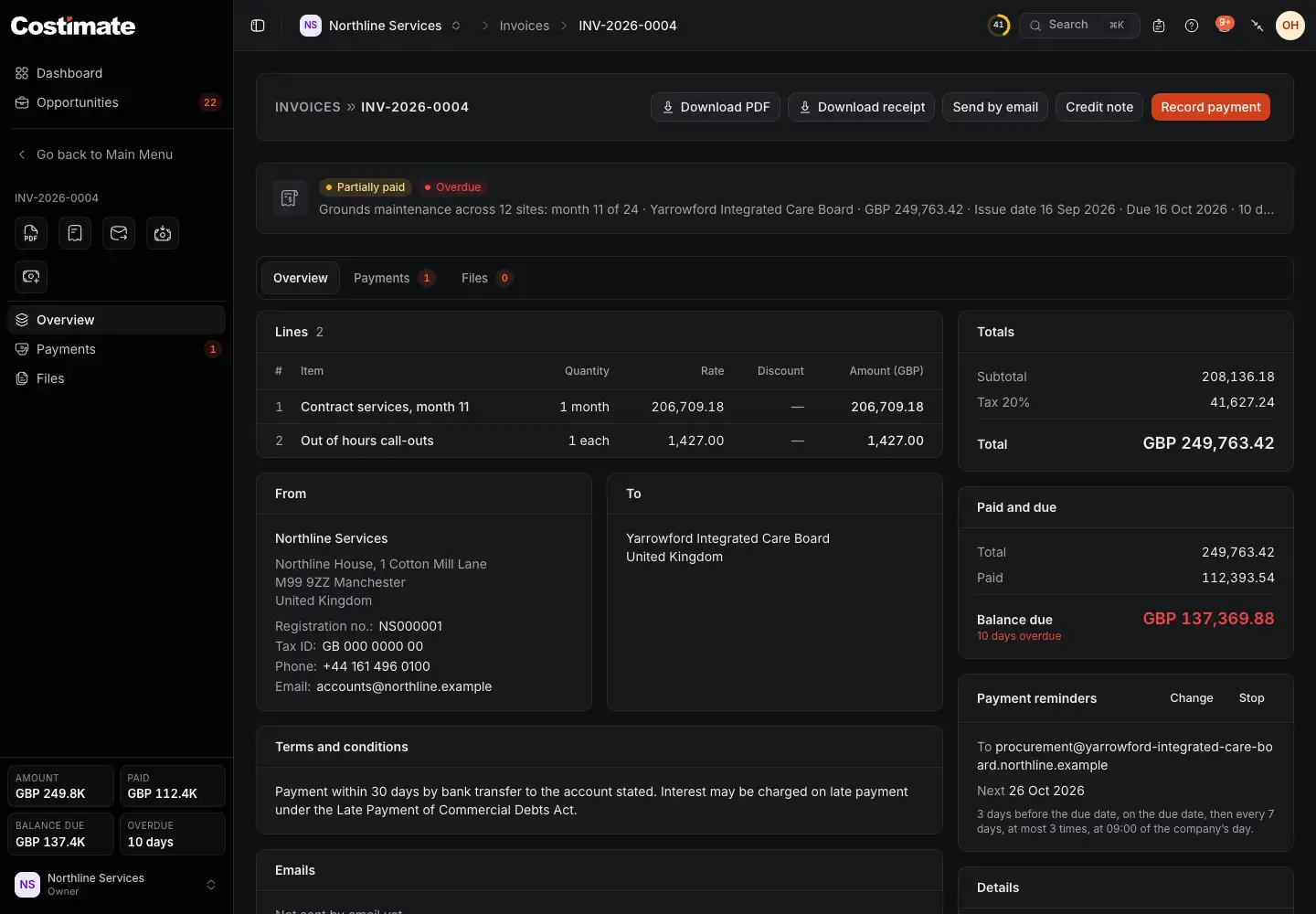Open notifications with the 9+ badge

[x=1225, y=25]
